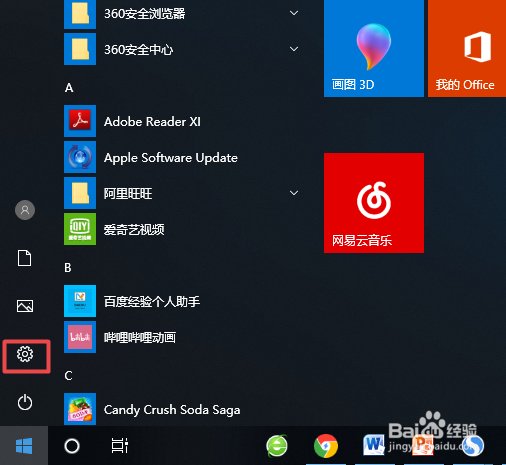Image resolution: width=506 pixels, height=465 pixels.
Task: Open Apple Software Update by its name
Action: point(171,158)
